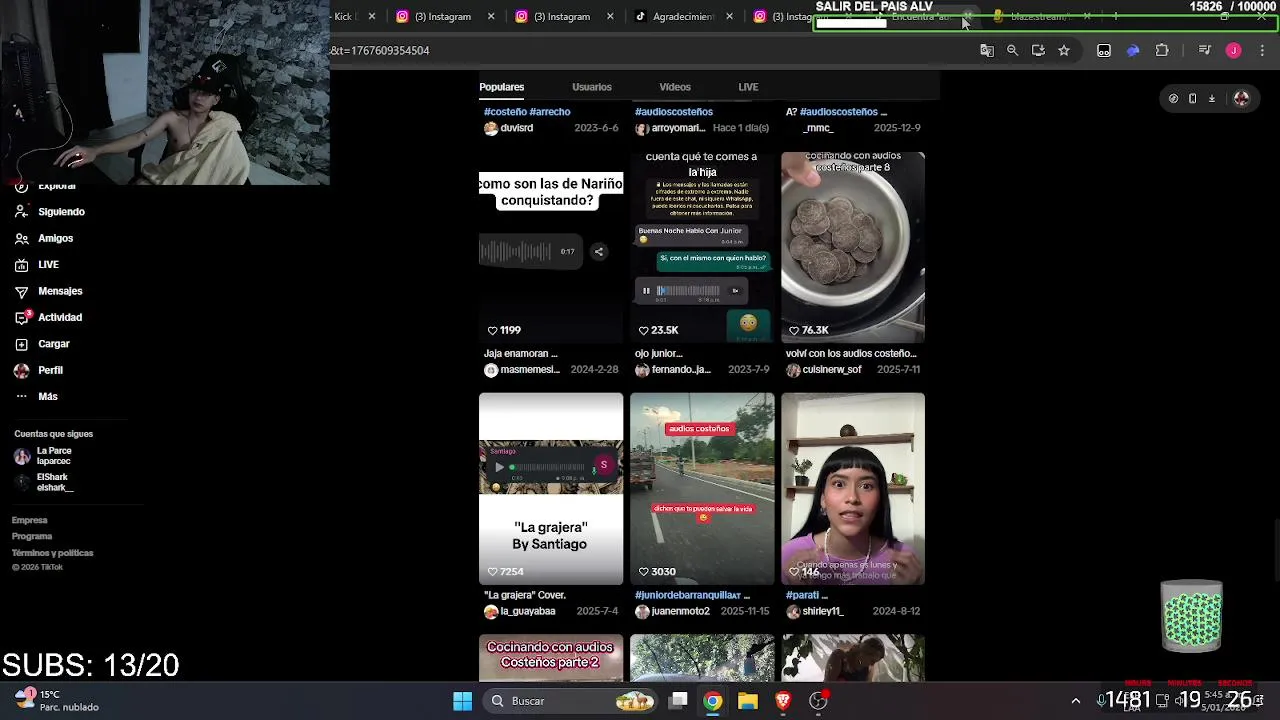Open the weather widget showing 15°C
This screenshot has height=720, width=1280.
56,700
